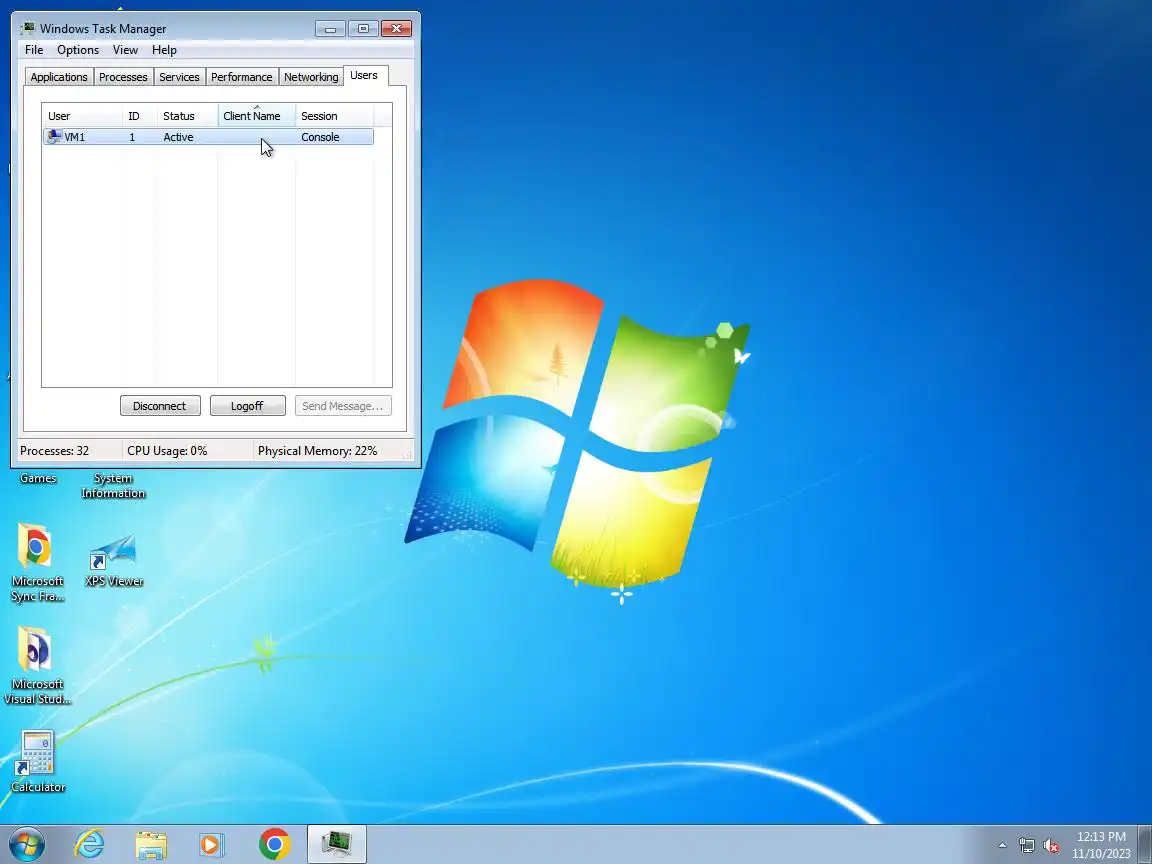This screenshot has width=1152, height=864.
Task: Close the Windows Task Manager window
Action: 396,29
